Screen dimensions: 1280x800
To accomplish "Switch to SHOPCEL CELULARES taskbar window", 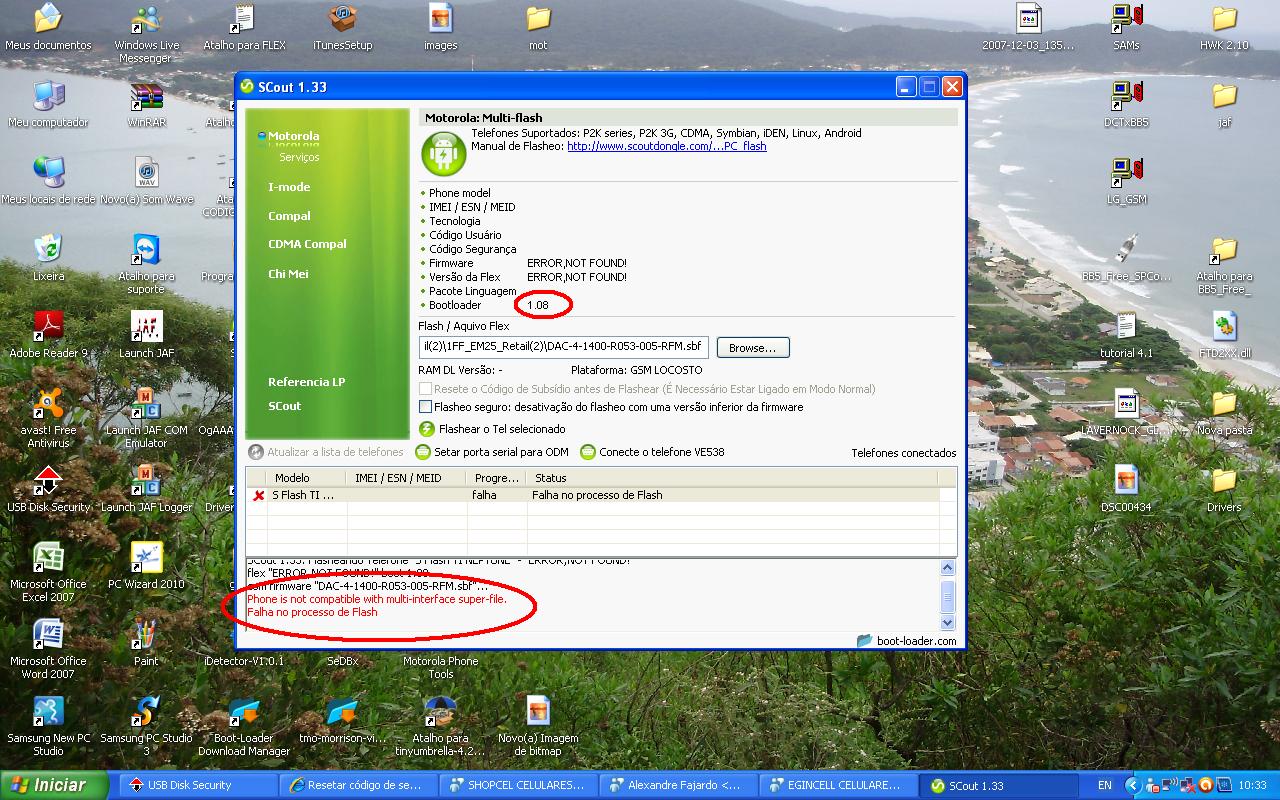I will click(x=518, y=785).
